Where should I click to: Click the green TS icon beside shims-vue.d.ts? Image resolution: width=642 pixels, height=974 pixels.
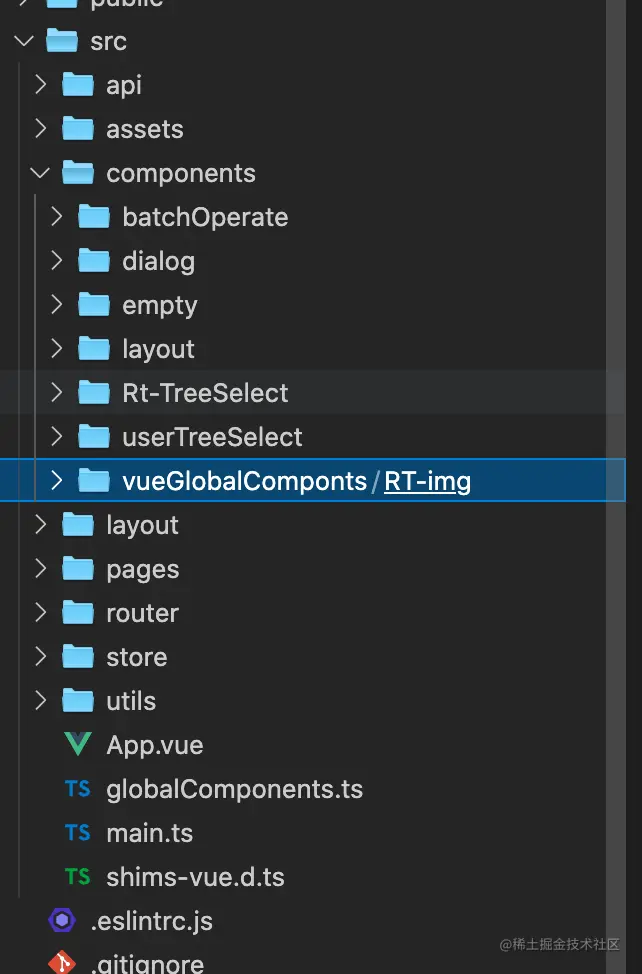tap(78, 877)
